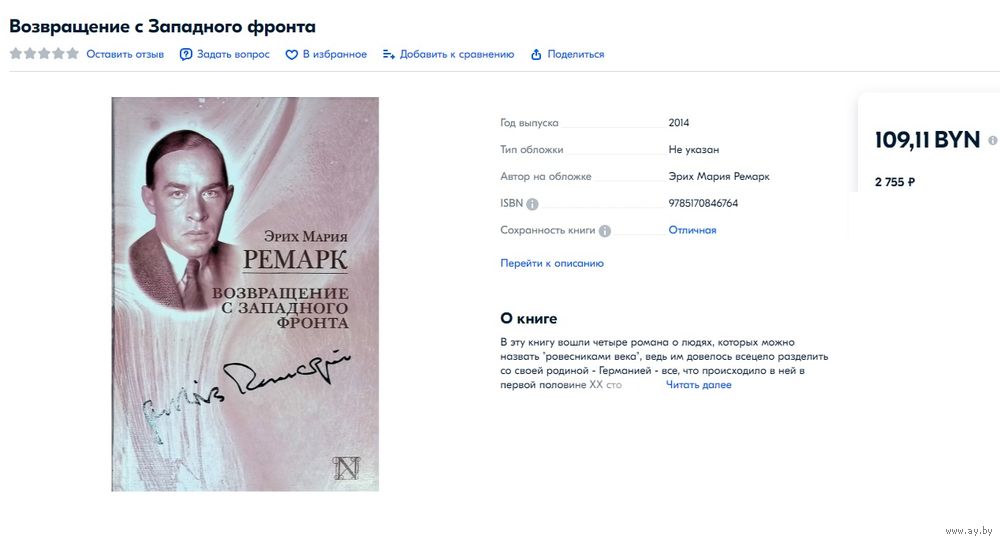
Task: Click the Поделиться link
Action: point(576,54)
